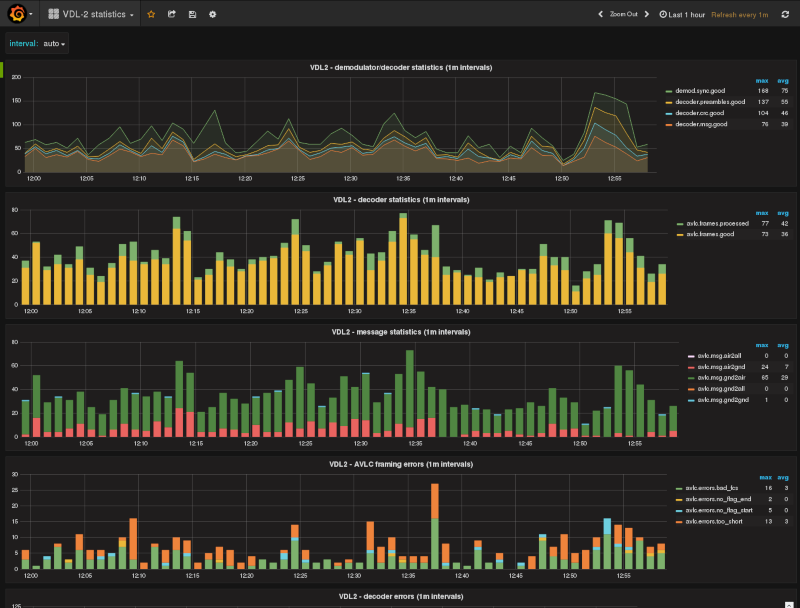Sort message statistics legend by avg

click(x=783, y=345)
